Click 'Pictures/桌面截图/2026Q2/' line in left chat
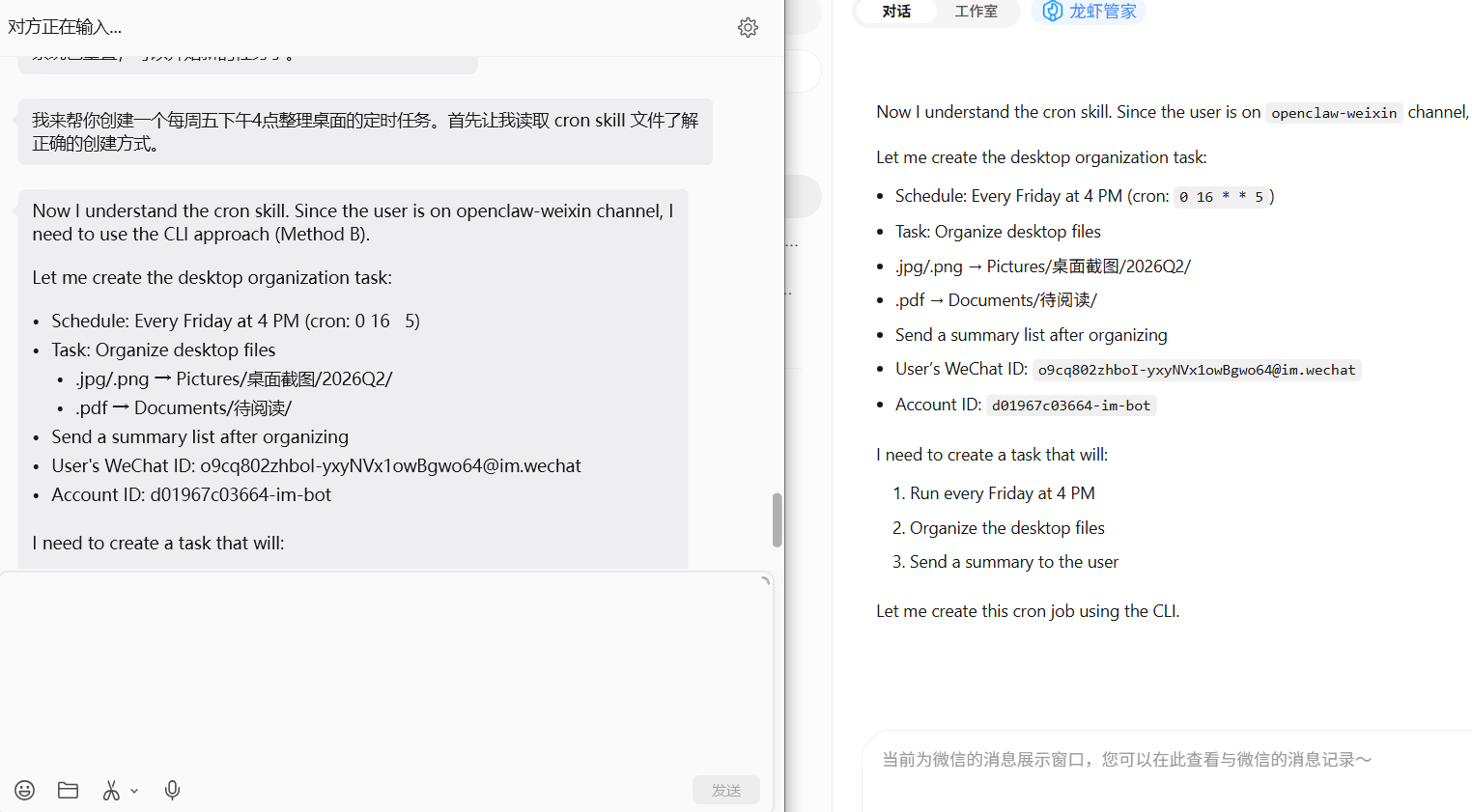1472x812 pixels. 234,379
